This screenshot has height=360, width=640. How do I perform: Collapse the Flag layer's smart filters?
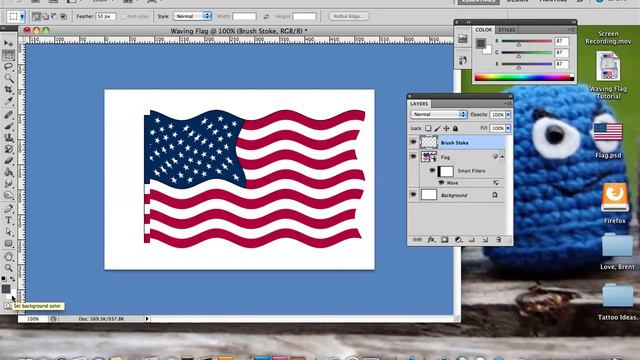(x=502, y=157)
